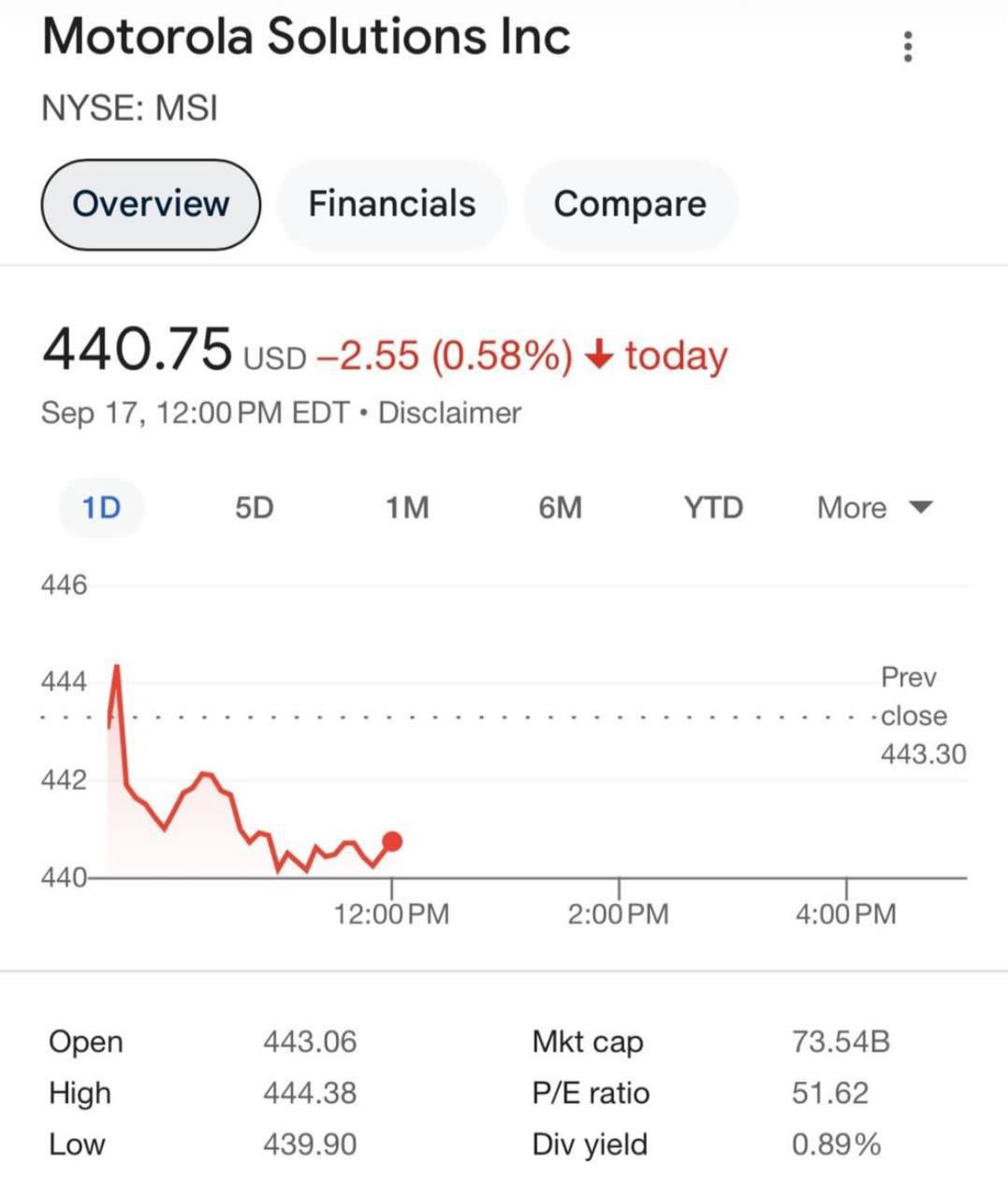1008x1198 pixels.
Task: Open the Disclaimer link
Action: (449, 413)
